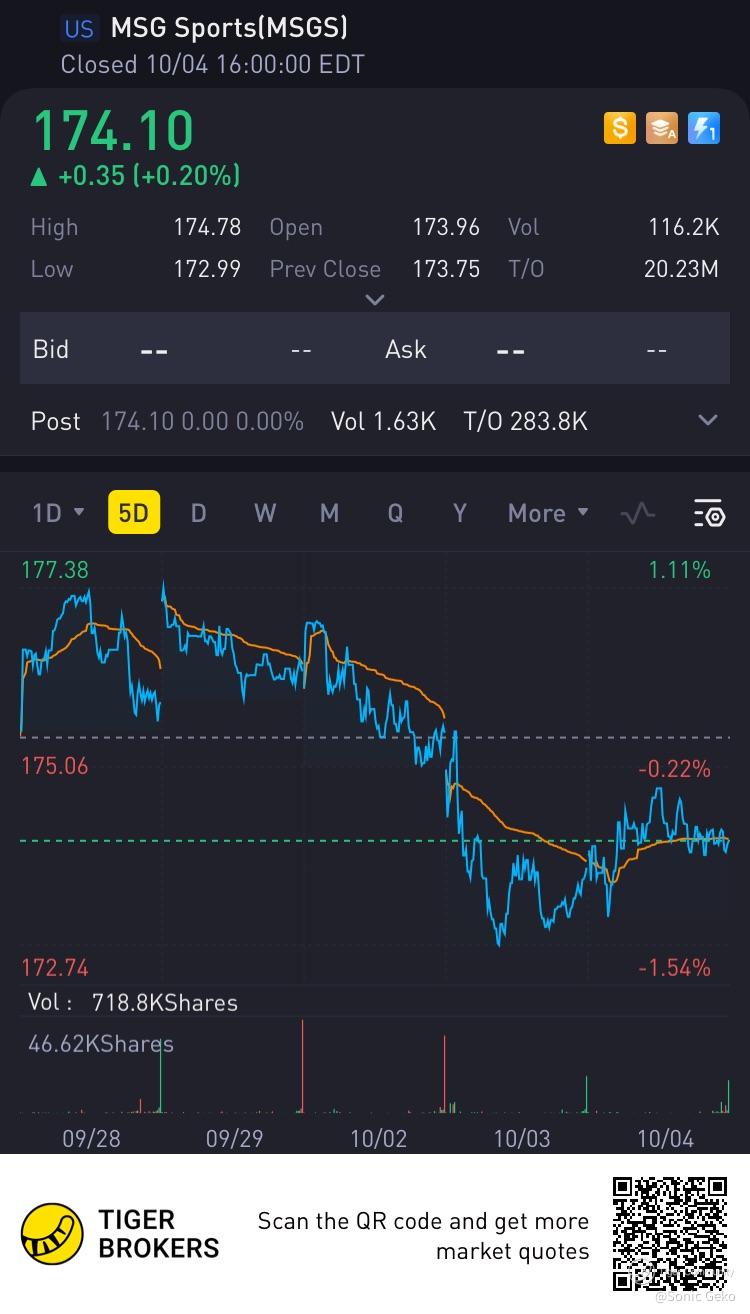Select the 5D chart tab
The height and width of the screenshot is (1314, 750).
(x=133, y=514)
